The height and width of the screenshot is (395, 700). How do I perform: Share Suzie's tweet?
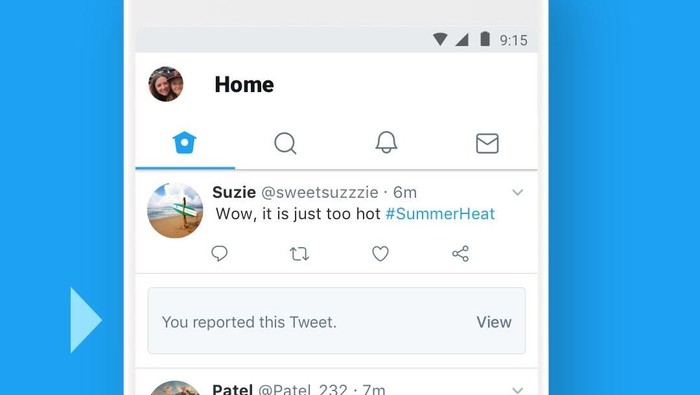click(460, 254)
